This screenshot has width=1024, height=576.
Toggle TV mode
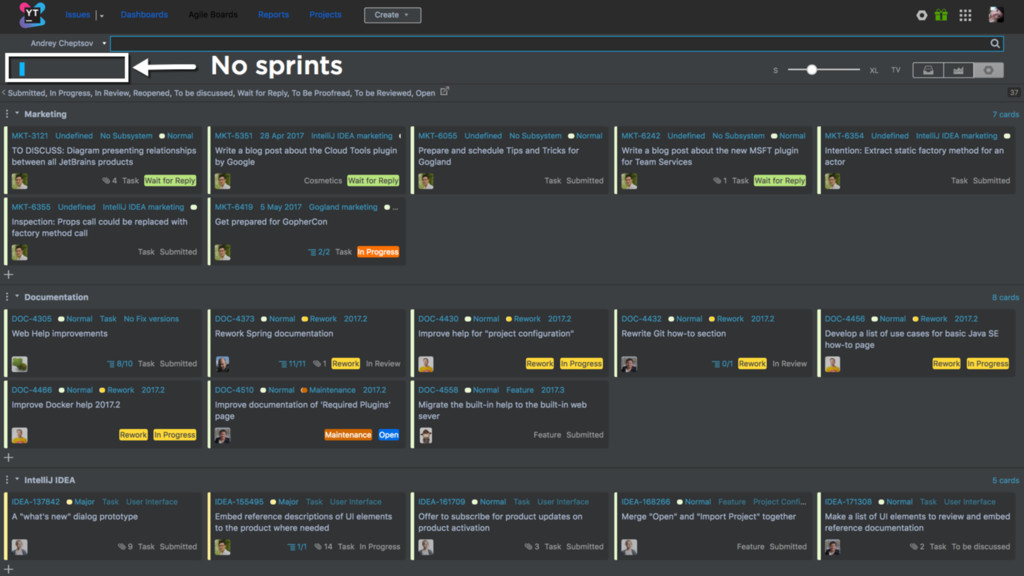[895, 70]
